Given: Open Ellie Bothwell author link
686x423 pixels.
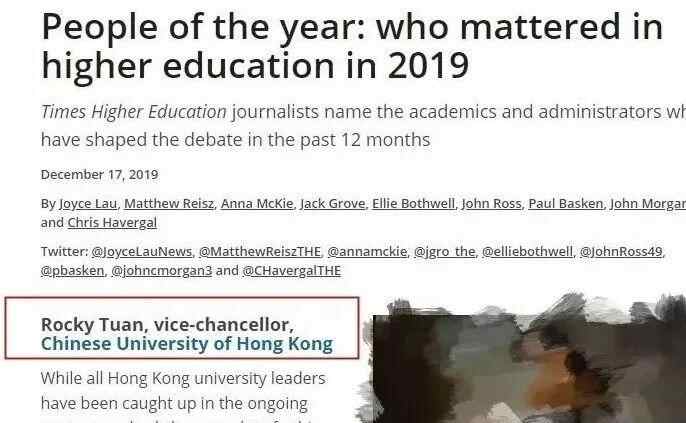Looking at the screenshot, I should 411,203.
